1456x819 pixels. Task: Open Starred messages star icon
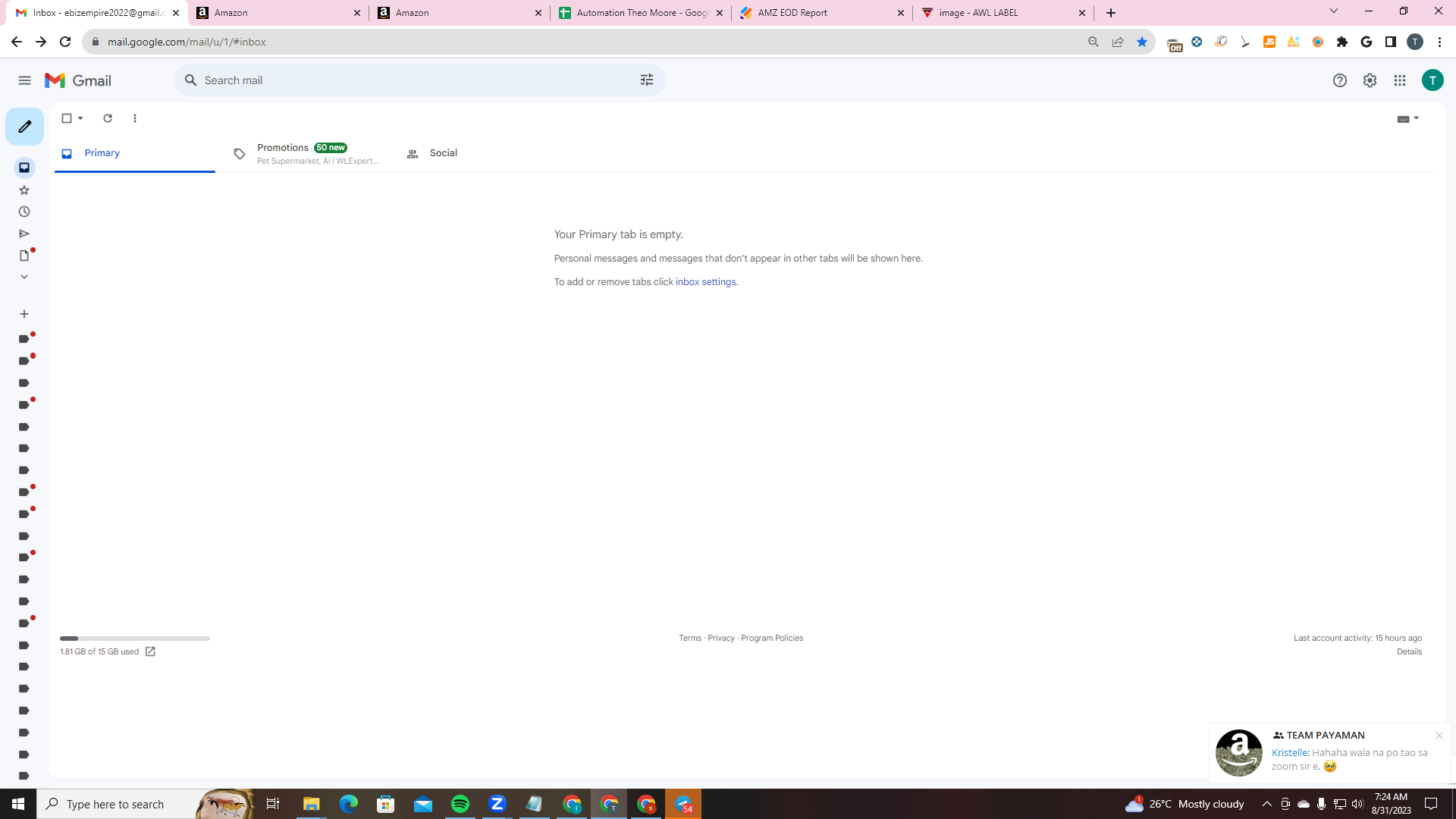pos(24,190)
